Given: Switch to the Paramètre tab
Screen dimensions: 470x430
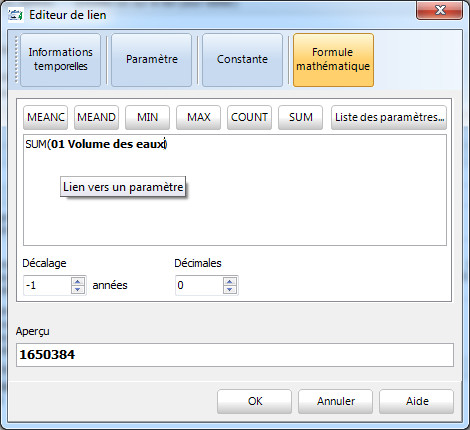Looking at the screenshot, I should click(x=151, y=60).
